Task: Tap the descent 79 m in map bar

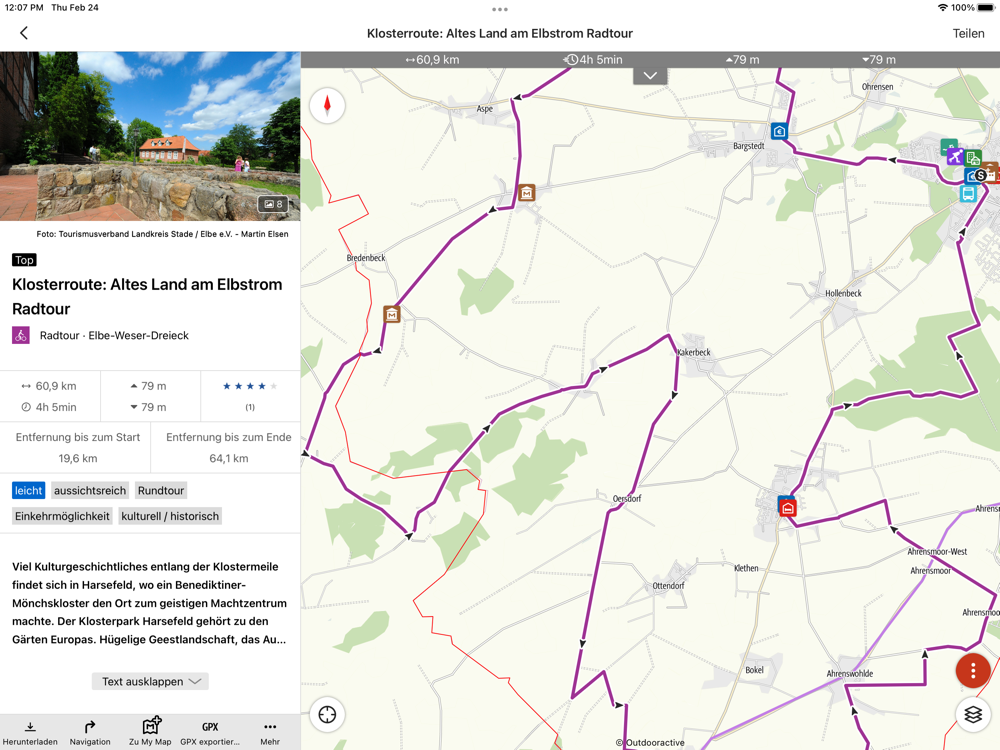Action: [x=879, y=60]
